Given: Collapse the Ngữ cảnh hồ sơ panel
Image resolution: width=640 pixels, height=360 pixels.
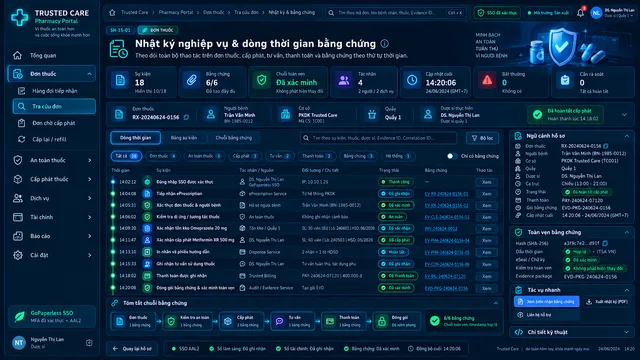Looking at the screenshot, I should tap(627, 136).
